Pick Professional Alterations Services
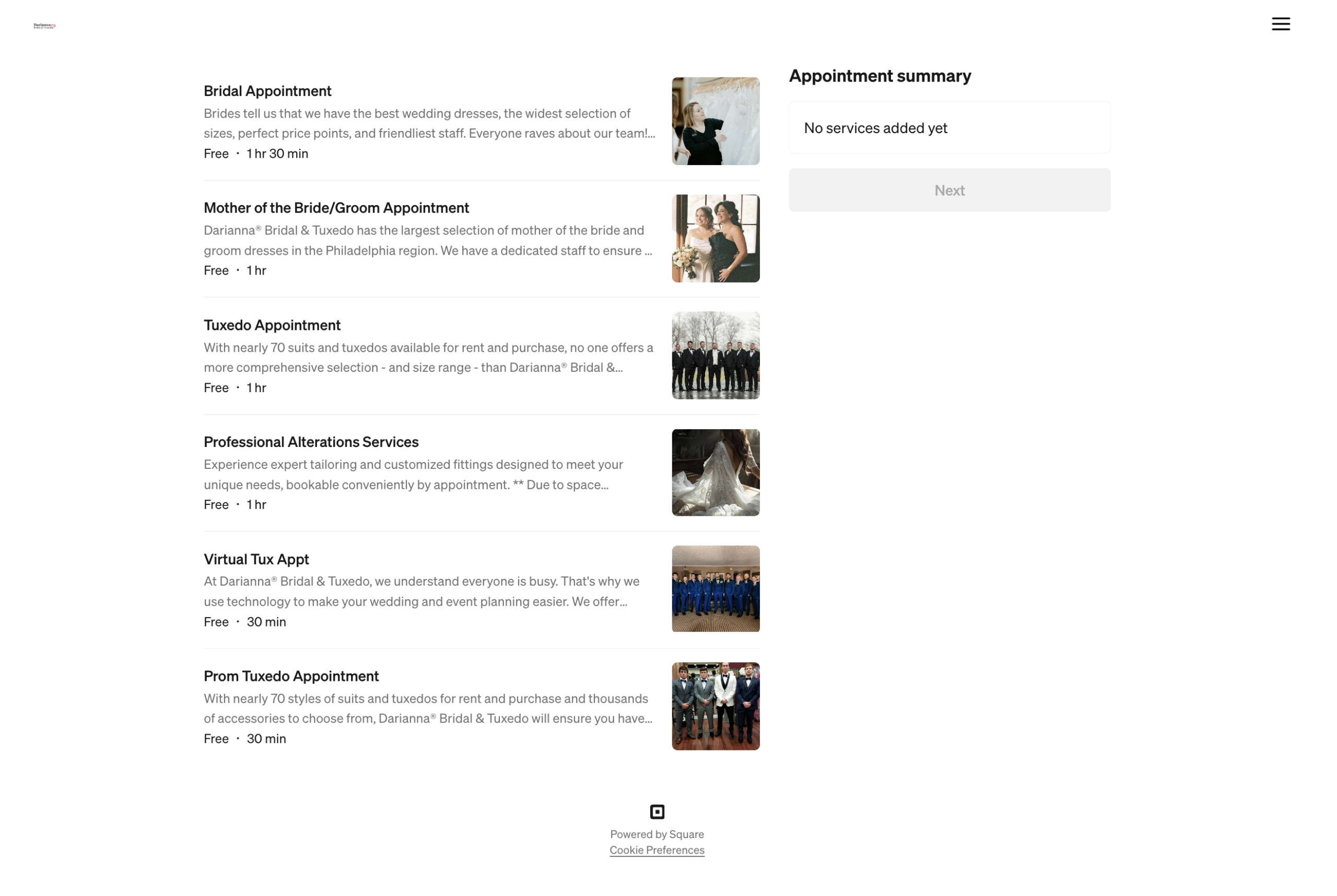 point(311,442)
